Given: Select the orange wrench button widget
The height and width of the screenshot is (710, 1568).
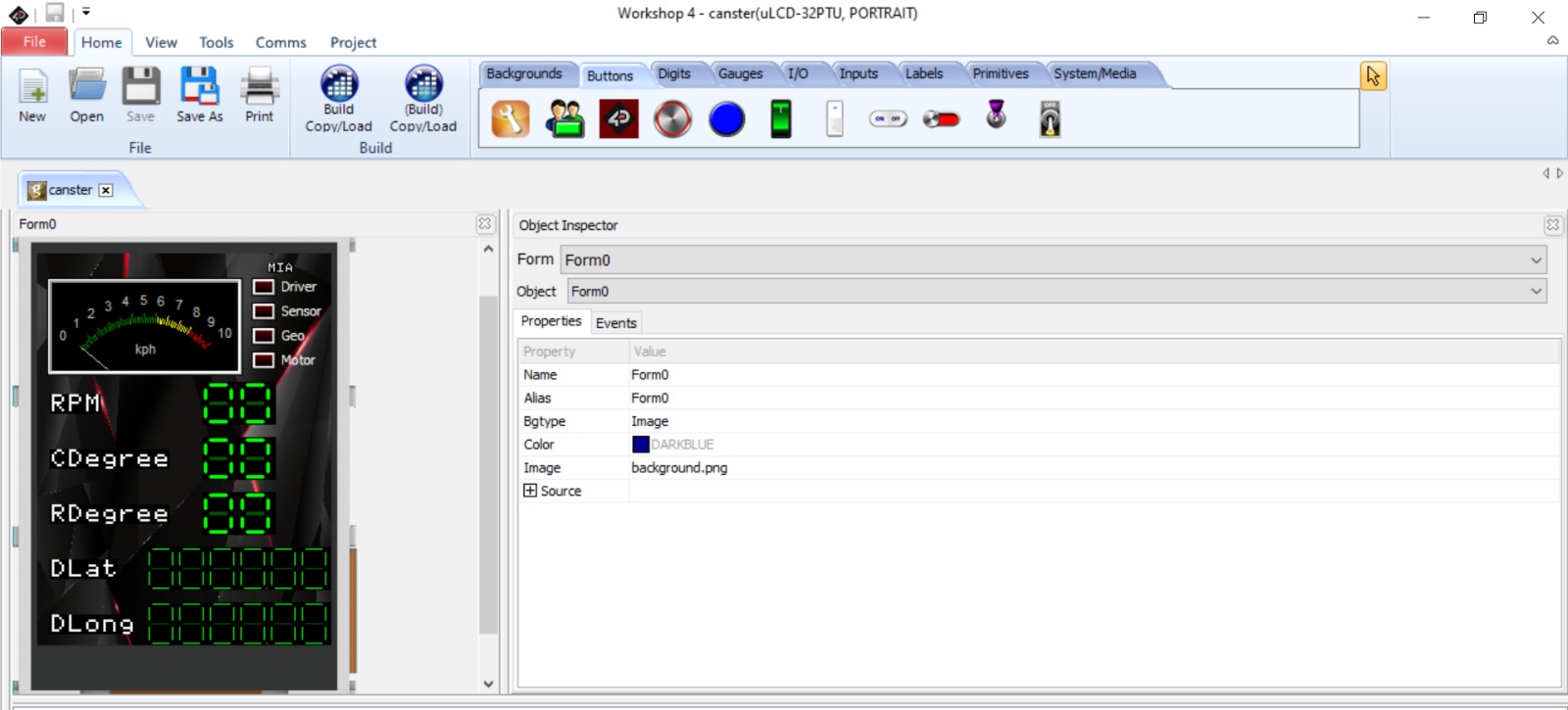Looking at the screenshot, I should click(511, 119).
